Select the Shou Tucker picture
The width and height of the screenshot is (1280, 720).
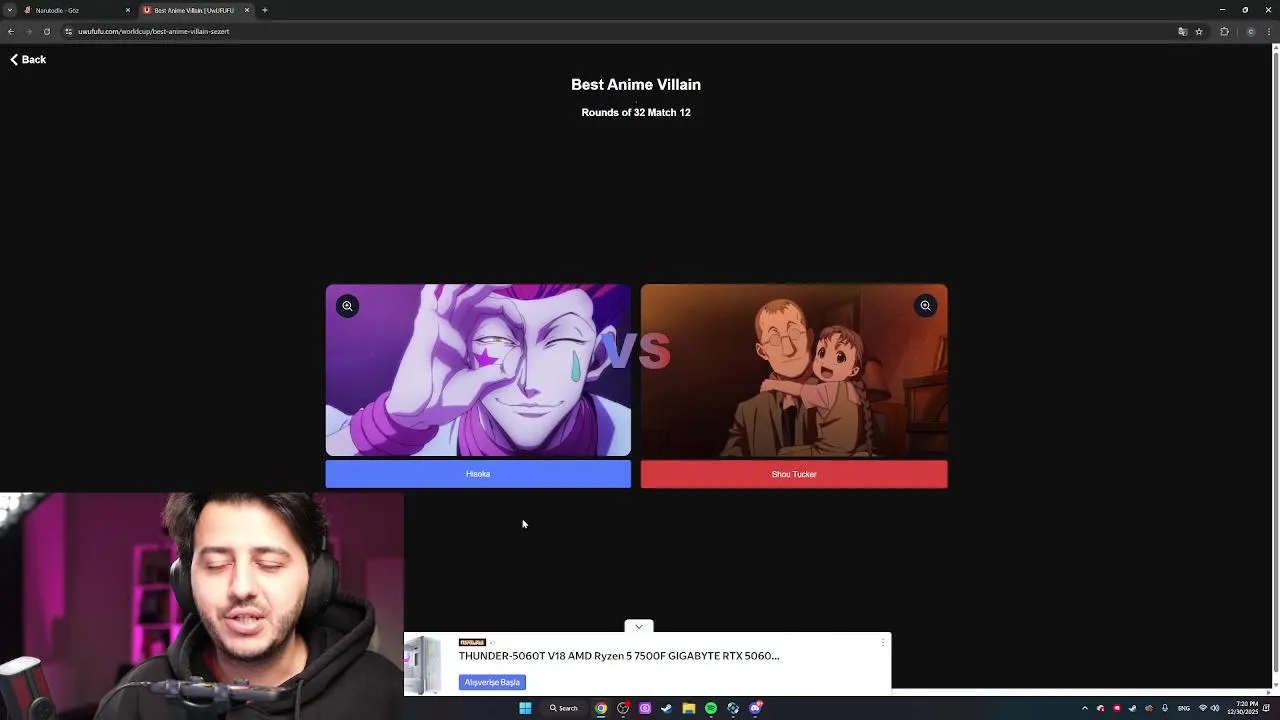coord(794,371)
